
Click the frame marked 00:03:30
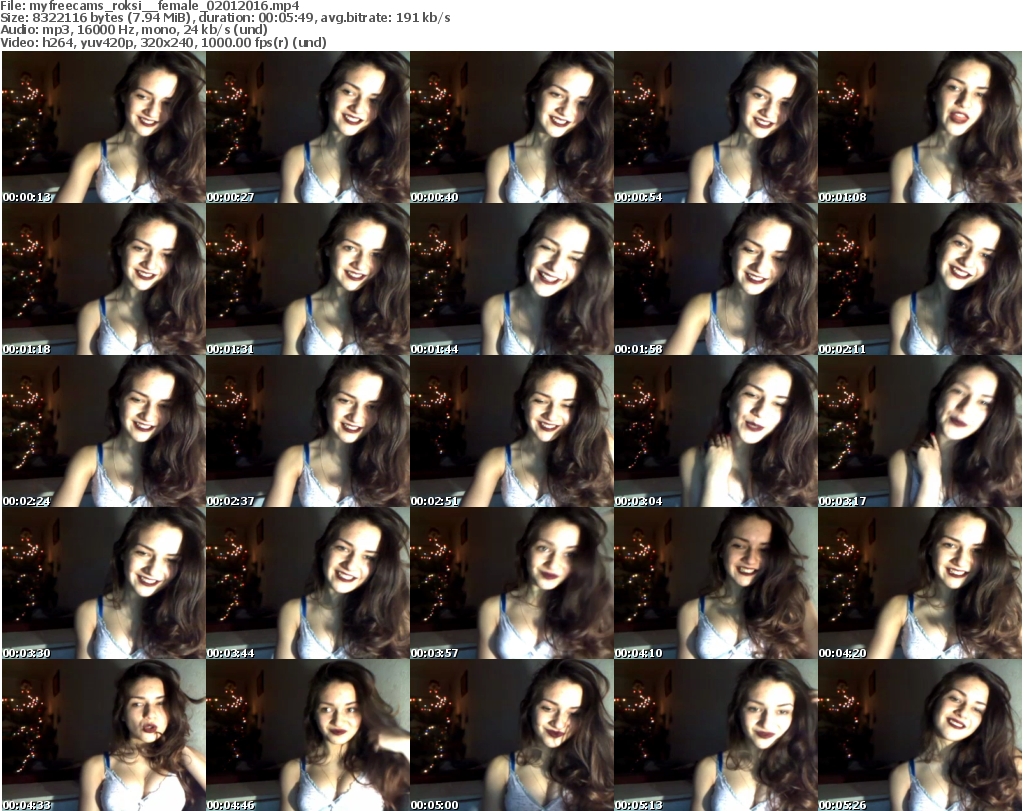pos(104,583)
